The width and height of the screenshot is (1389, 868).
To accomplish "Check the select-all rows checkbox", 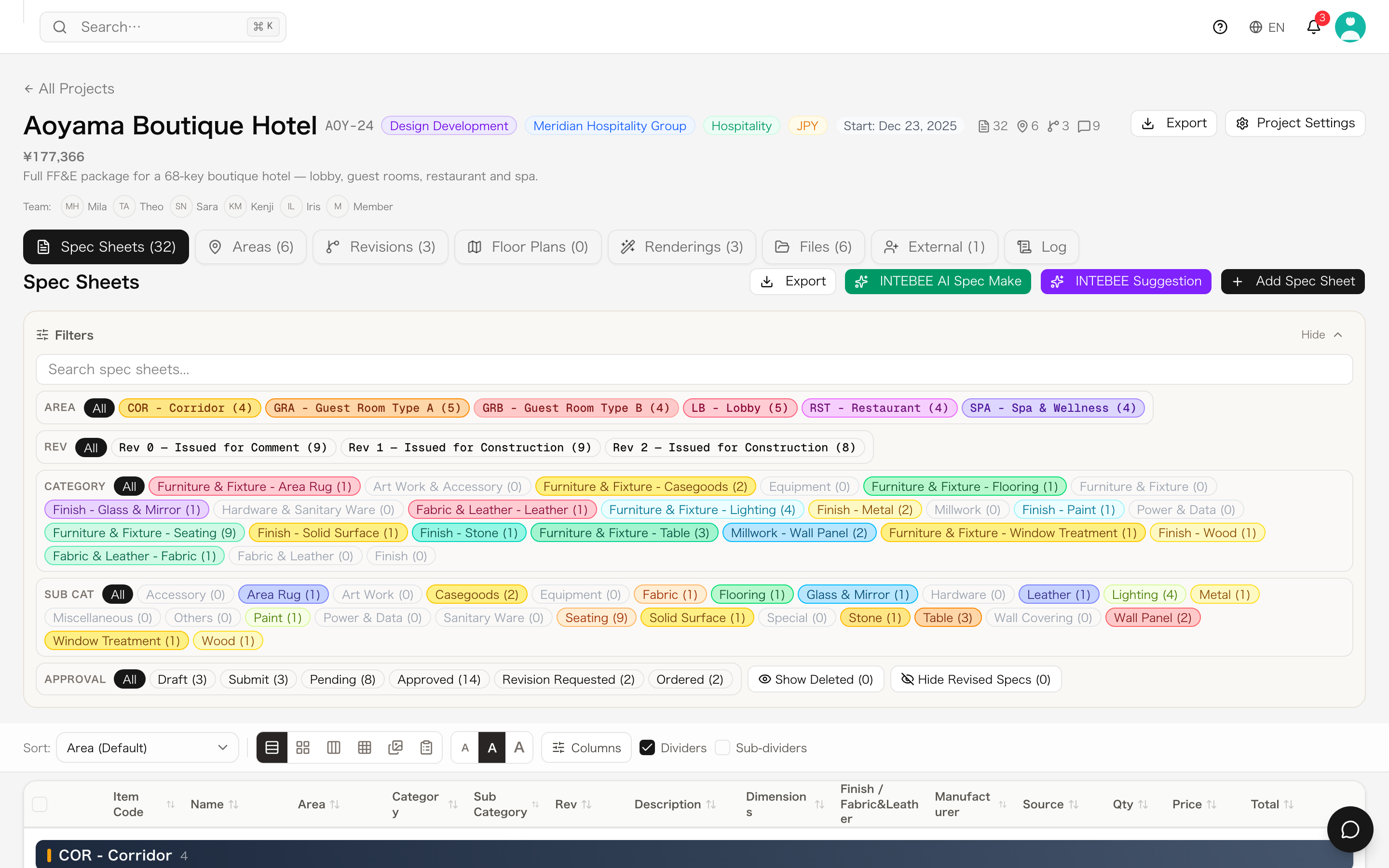I will pos(40,804).
